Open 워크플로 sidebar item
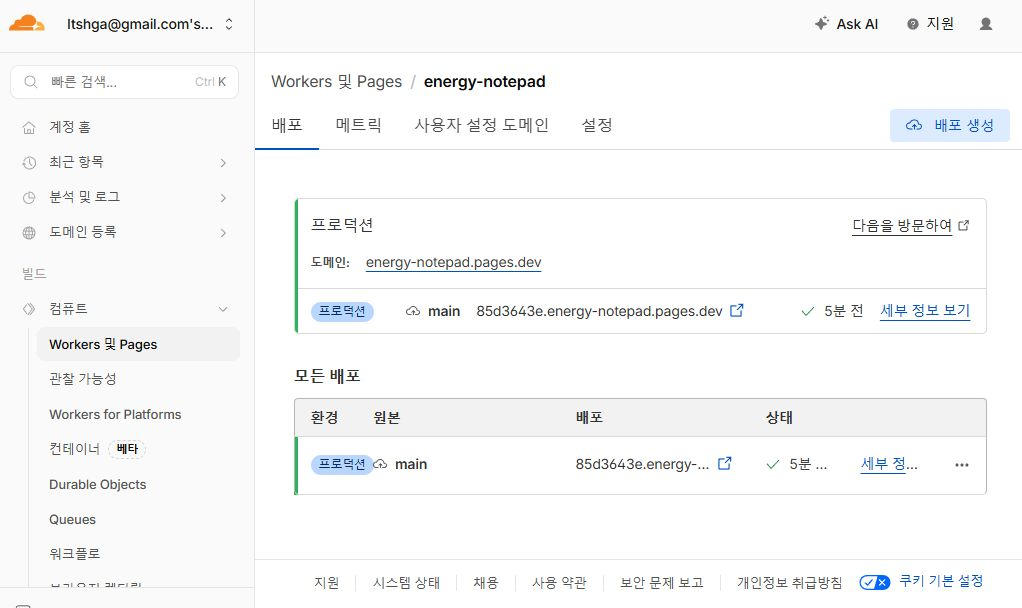The width and height of the screenshot is (1022, 608). [x=74, y=554]
